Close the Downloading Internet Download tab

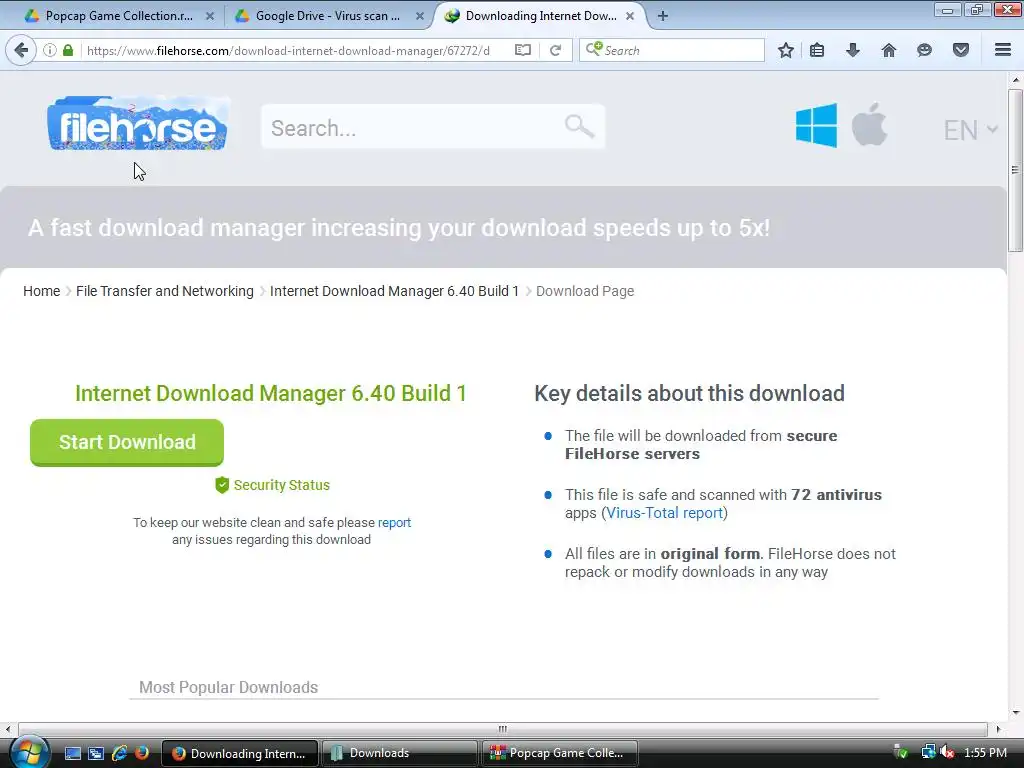tap(630, 16)
